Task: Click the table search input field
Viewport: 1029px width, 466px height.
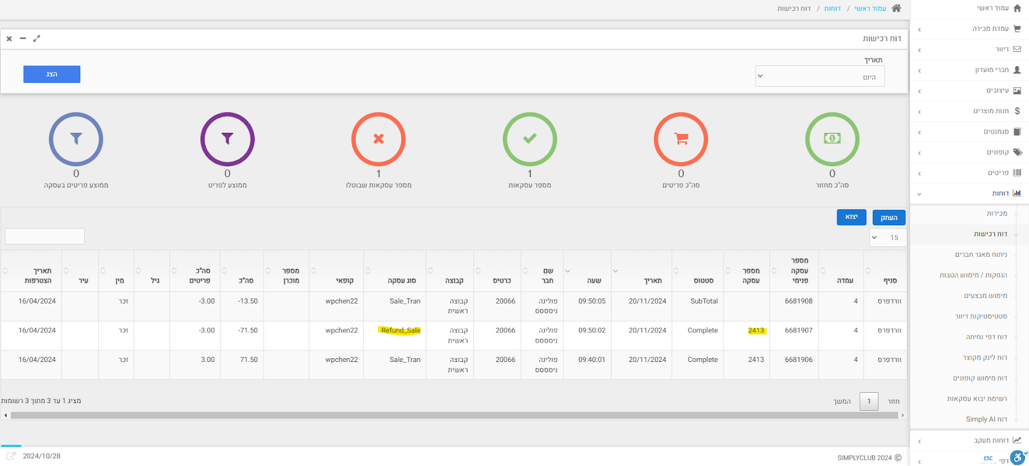Action: (45, 237)
